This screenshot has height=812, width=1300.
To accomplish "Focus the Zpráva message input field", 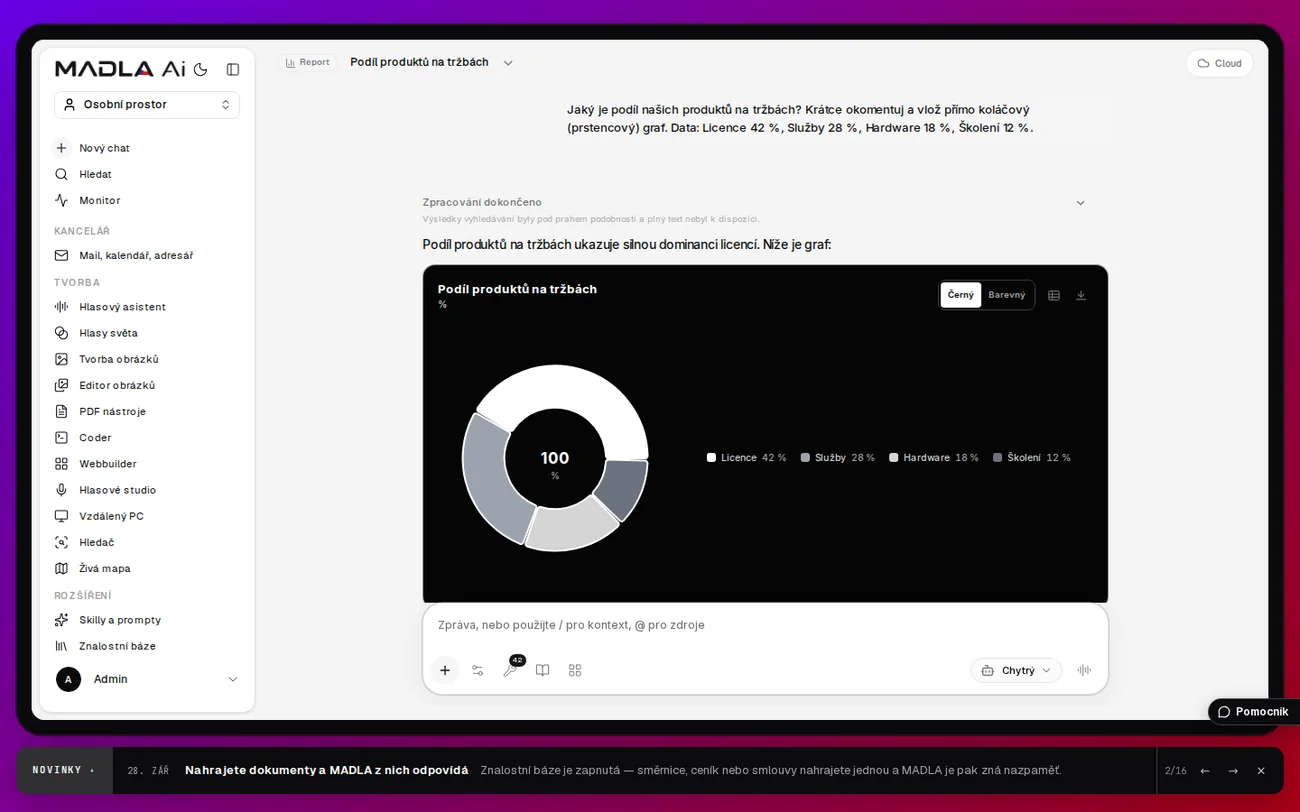I will [765, 625].
